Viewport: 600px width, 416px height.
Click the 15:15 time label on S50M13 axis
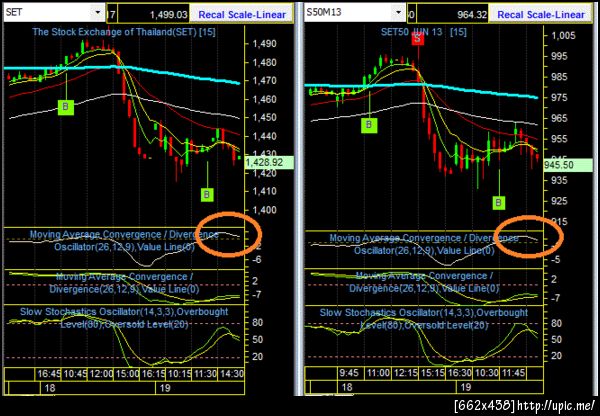click(433, 373)
